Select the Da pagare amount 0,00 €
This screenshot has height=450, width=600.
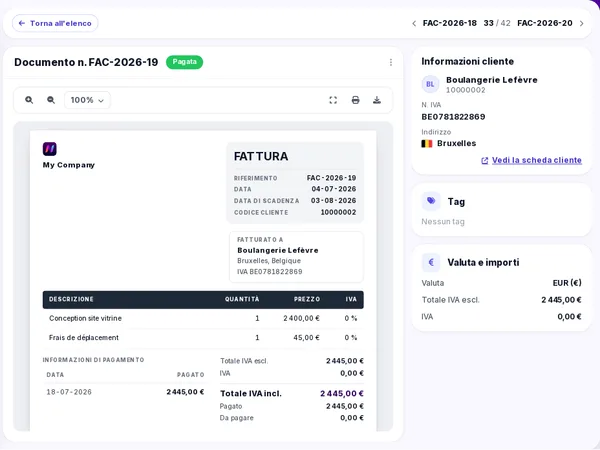click(x=352, y=418)
